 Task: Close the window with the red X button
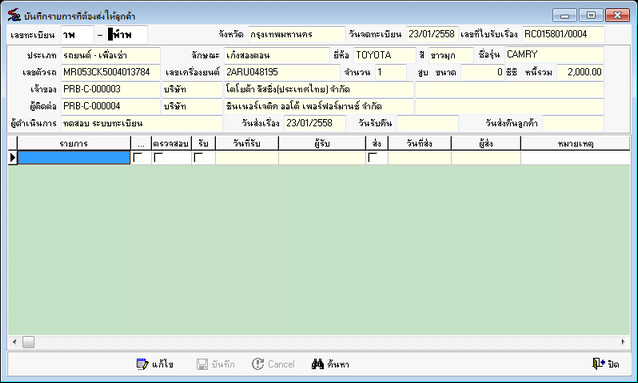click(617, 15)
